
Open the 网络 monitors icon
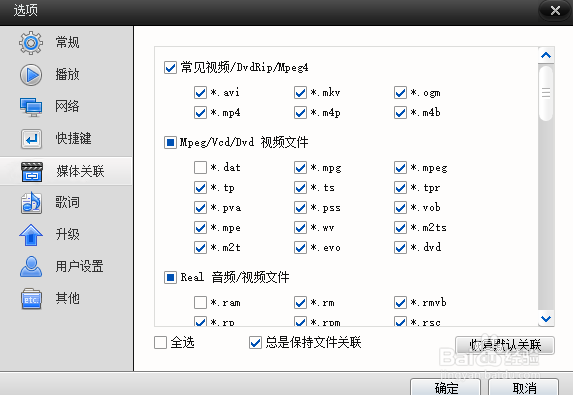click(x=31, y=107)
